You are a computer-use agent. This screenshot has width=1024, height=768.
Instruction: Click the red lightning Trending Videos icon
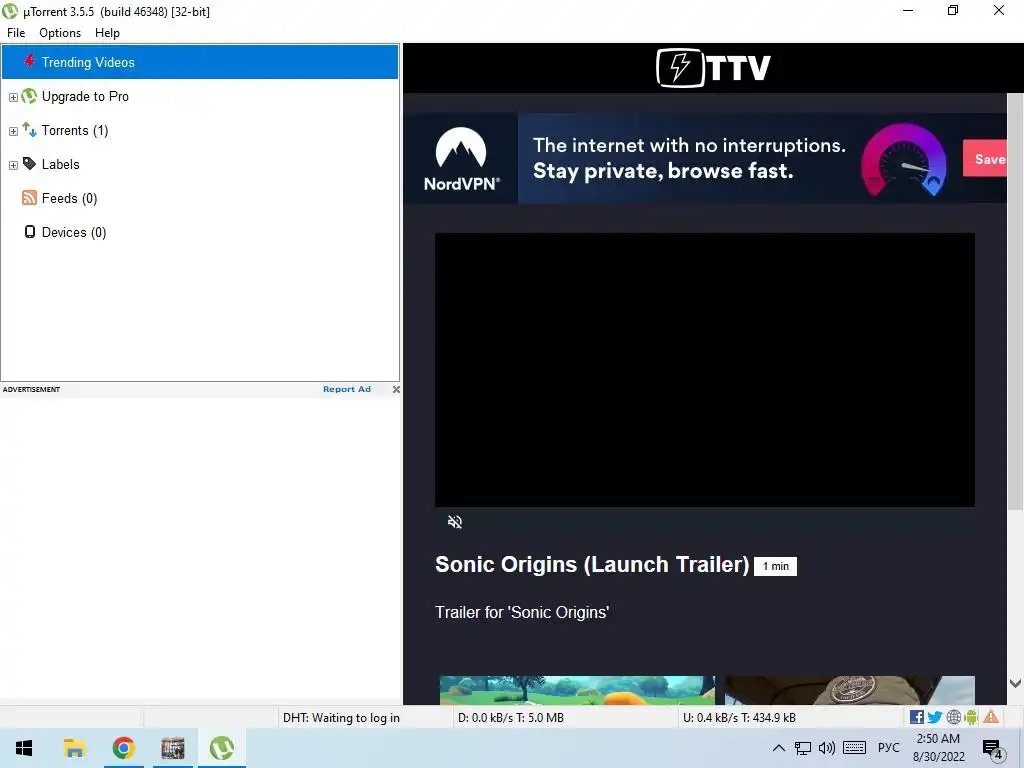click(29, 61)
